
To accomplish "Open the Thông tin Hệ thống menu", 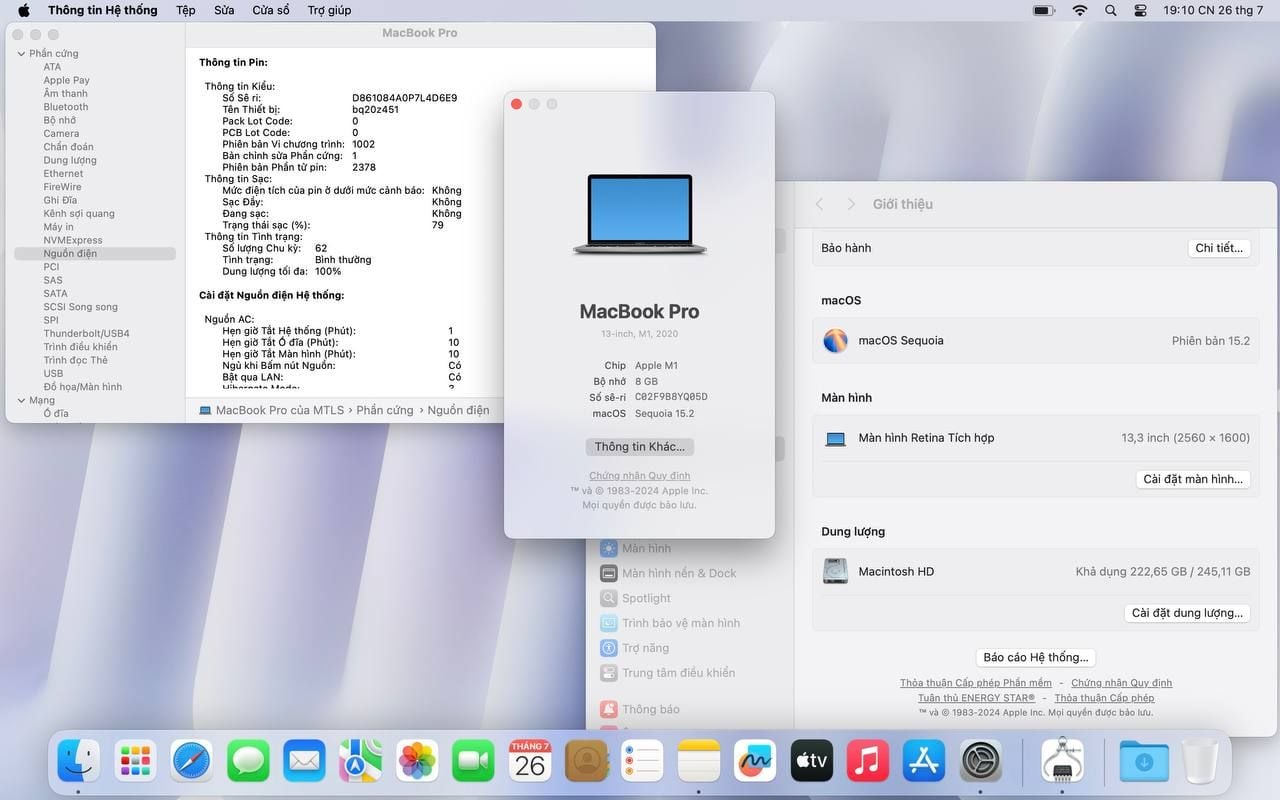I will pyautogui.click(x=103, y=10).
